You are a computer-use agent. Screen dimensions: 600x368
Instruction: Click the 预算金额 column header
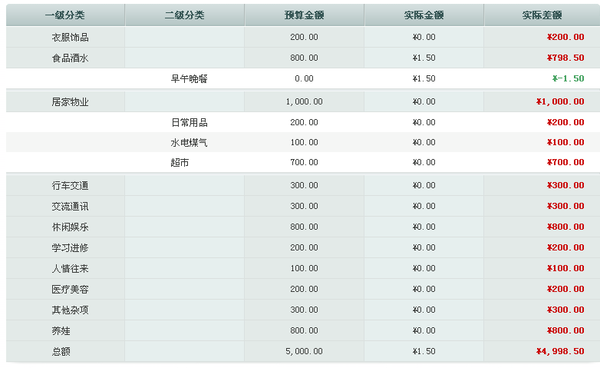click(x=304, y=15)
